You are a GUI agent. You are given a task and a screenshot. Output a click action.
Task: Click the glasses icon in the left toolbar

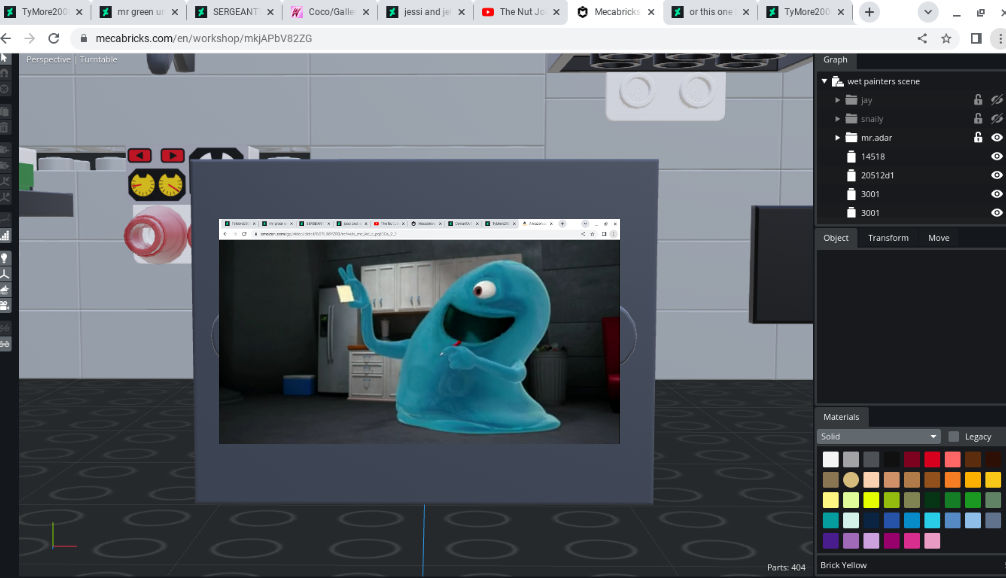4,344
